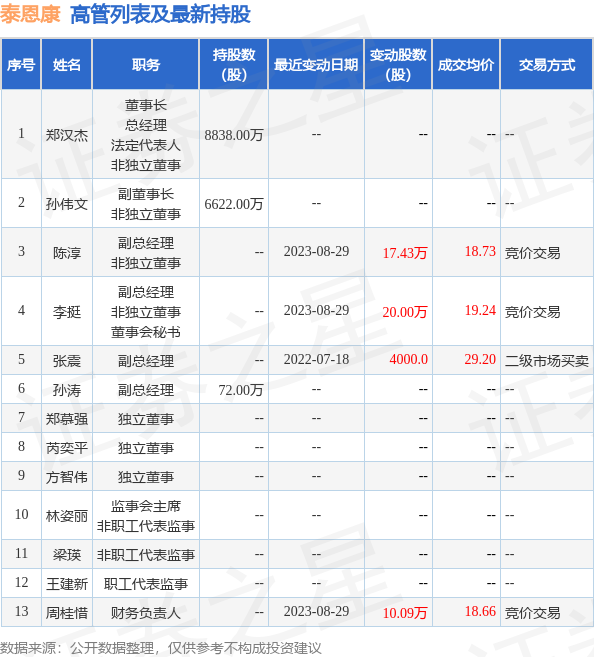Click row number 13

21,611
